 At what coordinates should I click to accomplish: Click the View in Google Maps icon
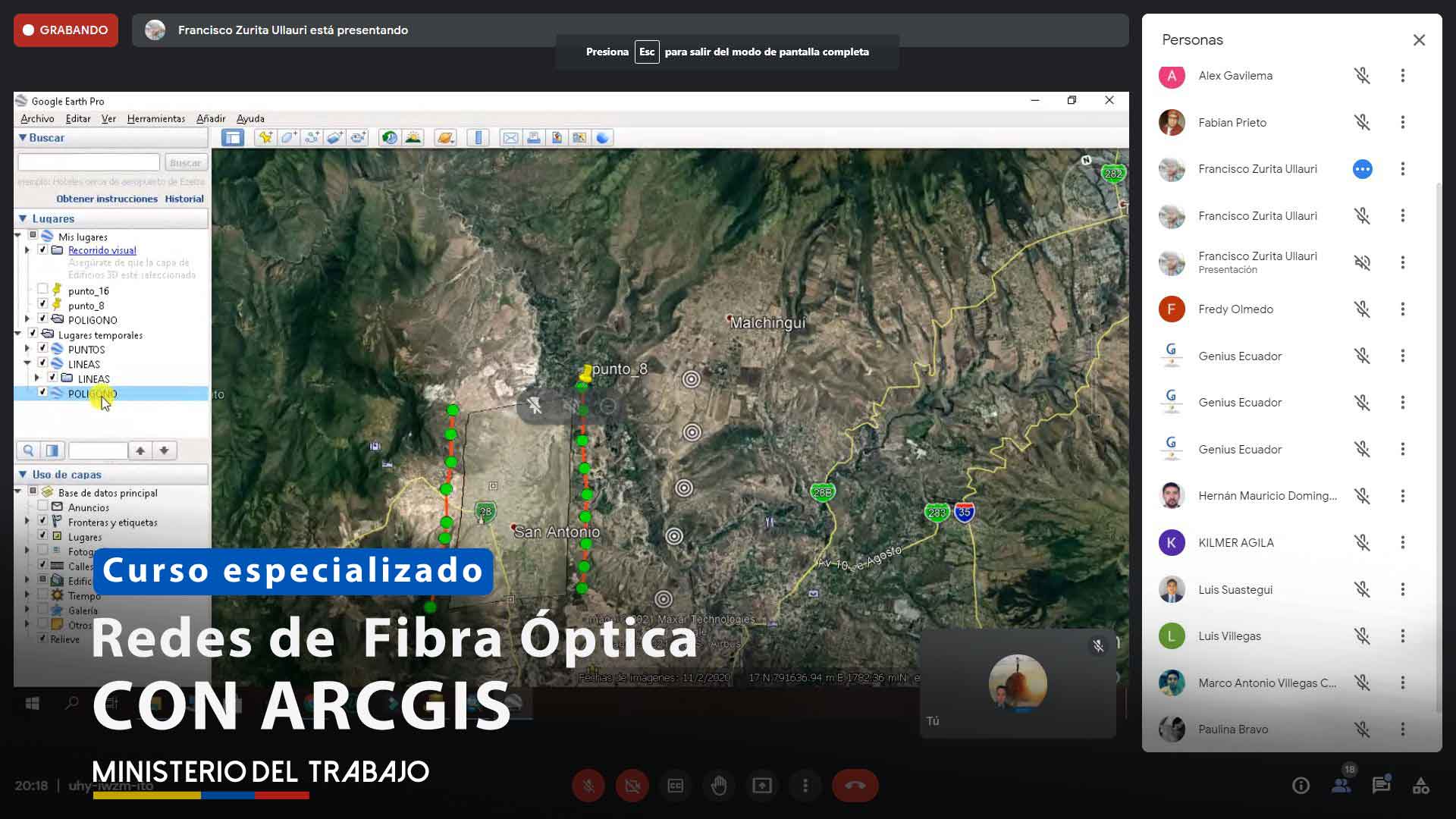579,137
